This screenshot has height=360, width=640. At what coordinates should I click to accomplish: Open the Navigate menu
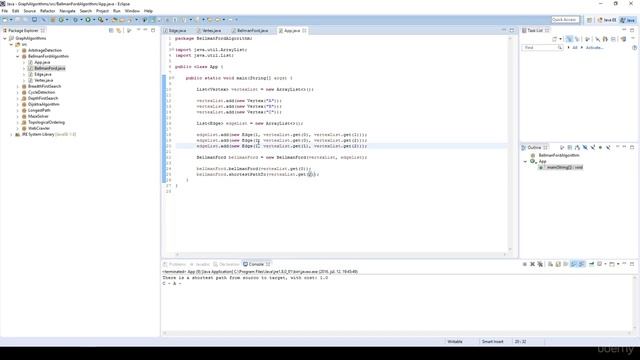click(x=67, y=11)
